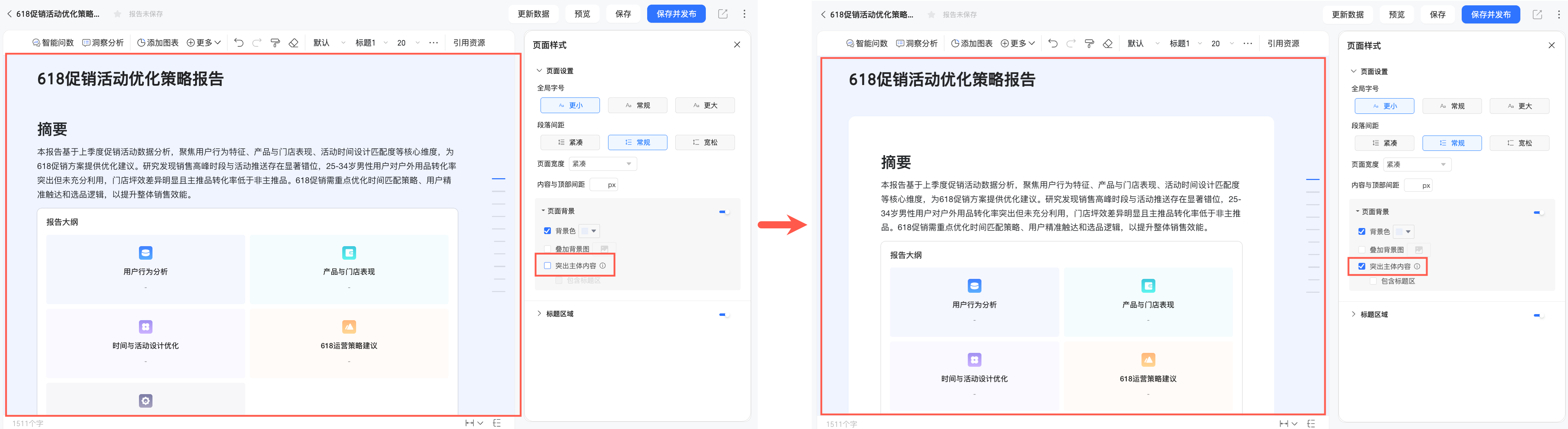Click the 618运营策略建议 card icon in the left window
Viewport: 1568px width, 429px height.
pos(349,327)
